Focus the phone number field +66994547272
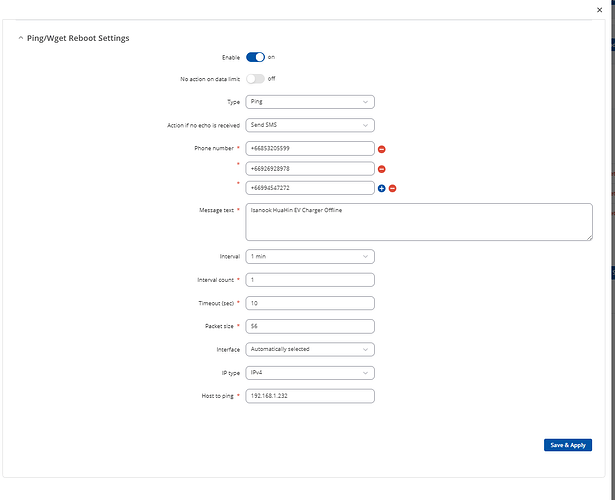Viewport: 615px width, 500px height. click(310, 188)
